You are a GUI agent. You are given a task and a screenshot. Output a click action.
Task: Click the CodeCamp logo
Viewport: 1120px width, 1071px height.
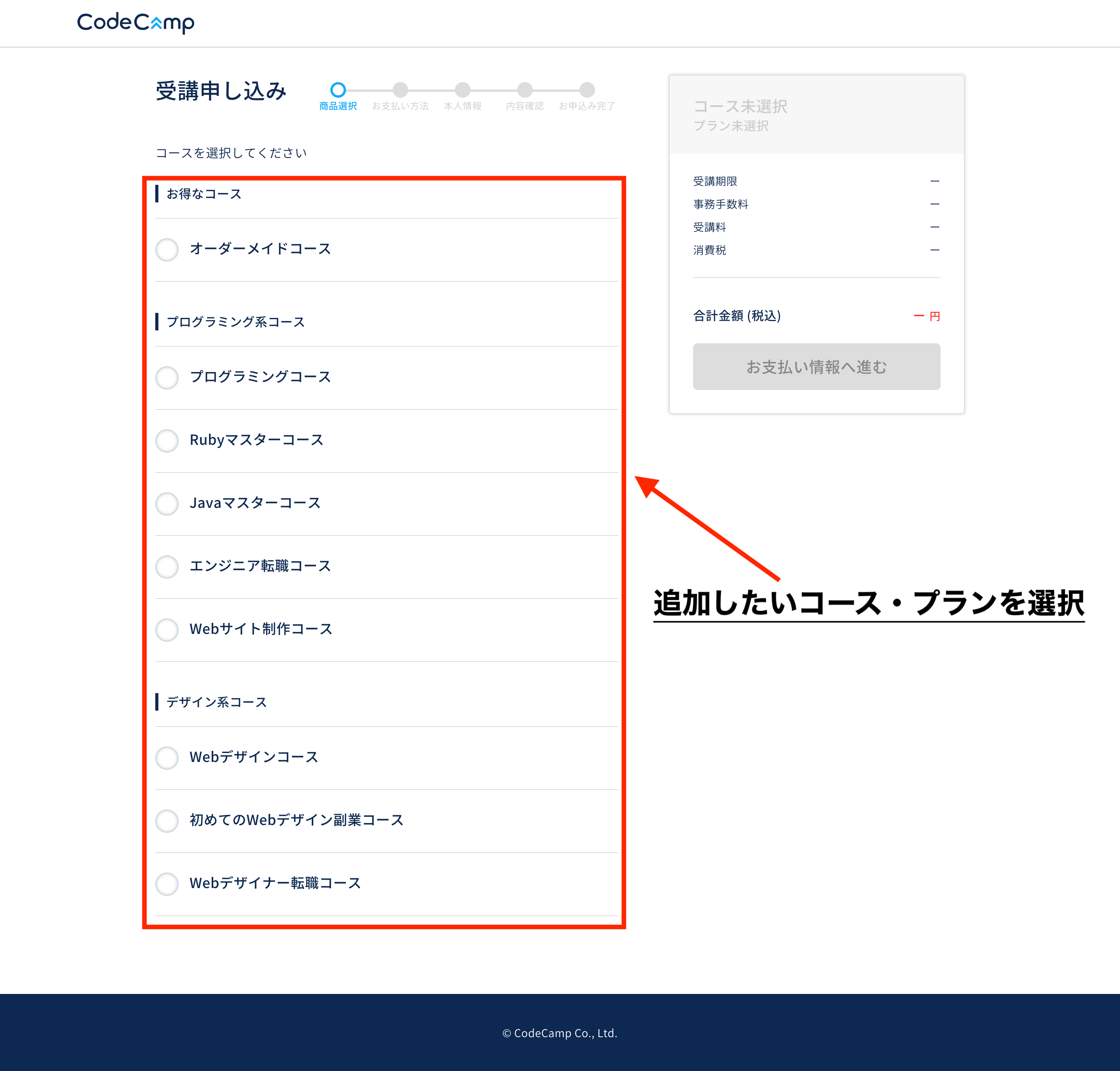coord(136,23)
